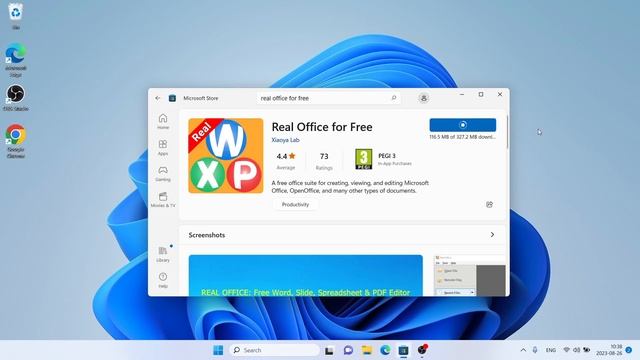Open the Wi-Fi network tray icon
This screenshot has width=640, height=360.
pyautogui.click(x=567, y=350)
